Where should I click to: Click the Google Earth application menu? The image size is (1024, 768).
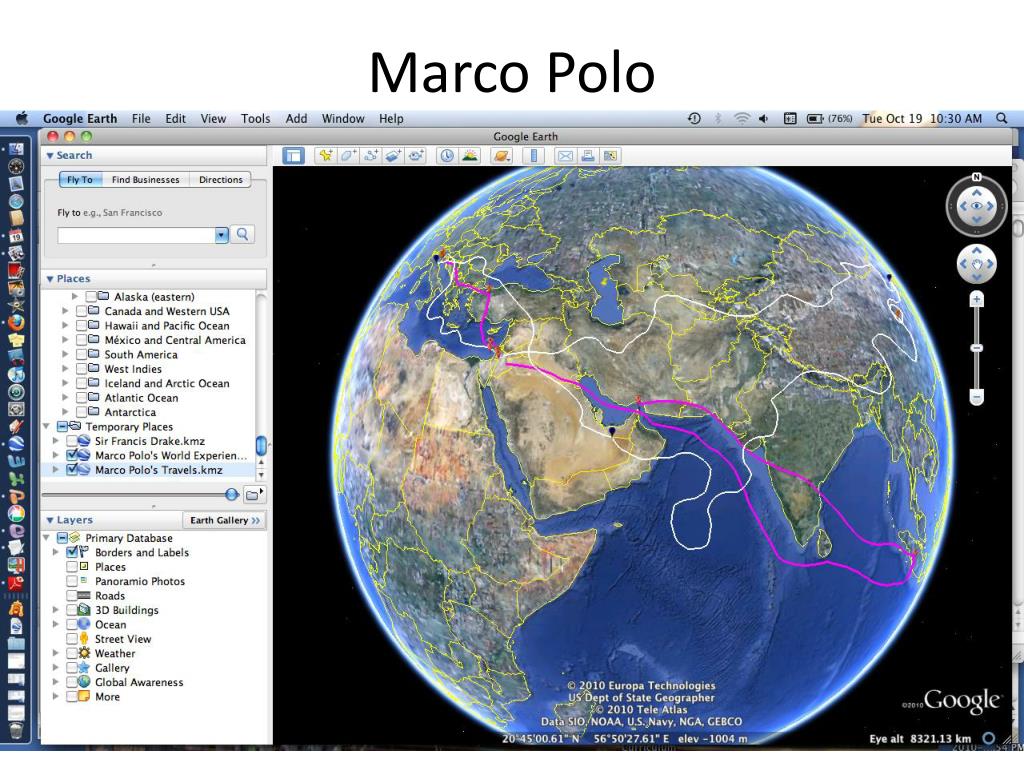80,118
